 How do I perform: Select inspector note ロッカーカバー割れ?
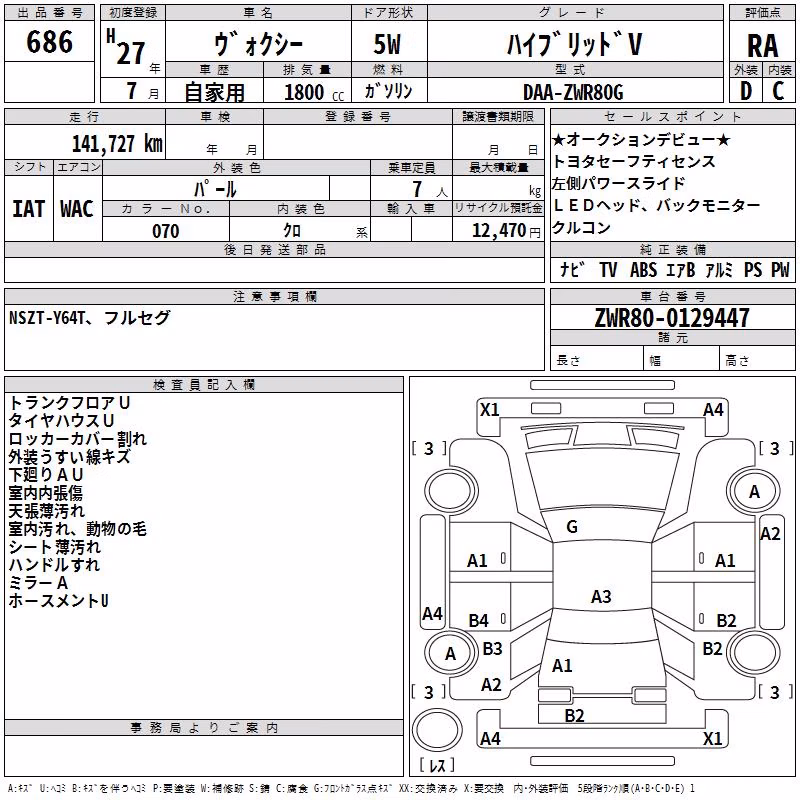[78, 439]
